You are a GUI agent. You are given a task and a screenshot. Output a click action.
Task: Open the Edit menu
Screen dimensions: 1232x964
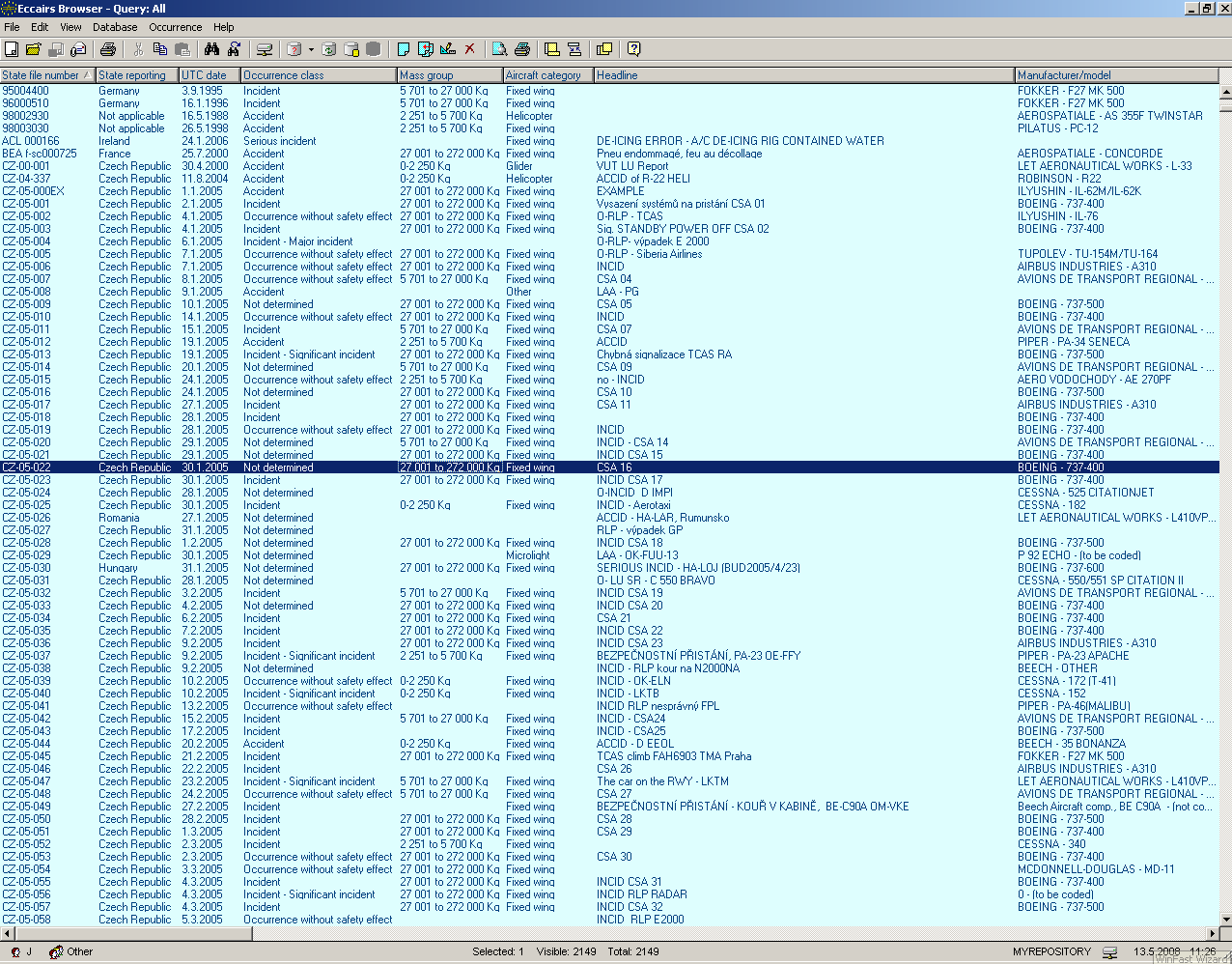tap(40, 27)
